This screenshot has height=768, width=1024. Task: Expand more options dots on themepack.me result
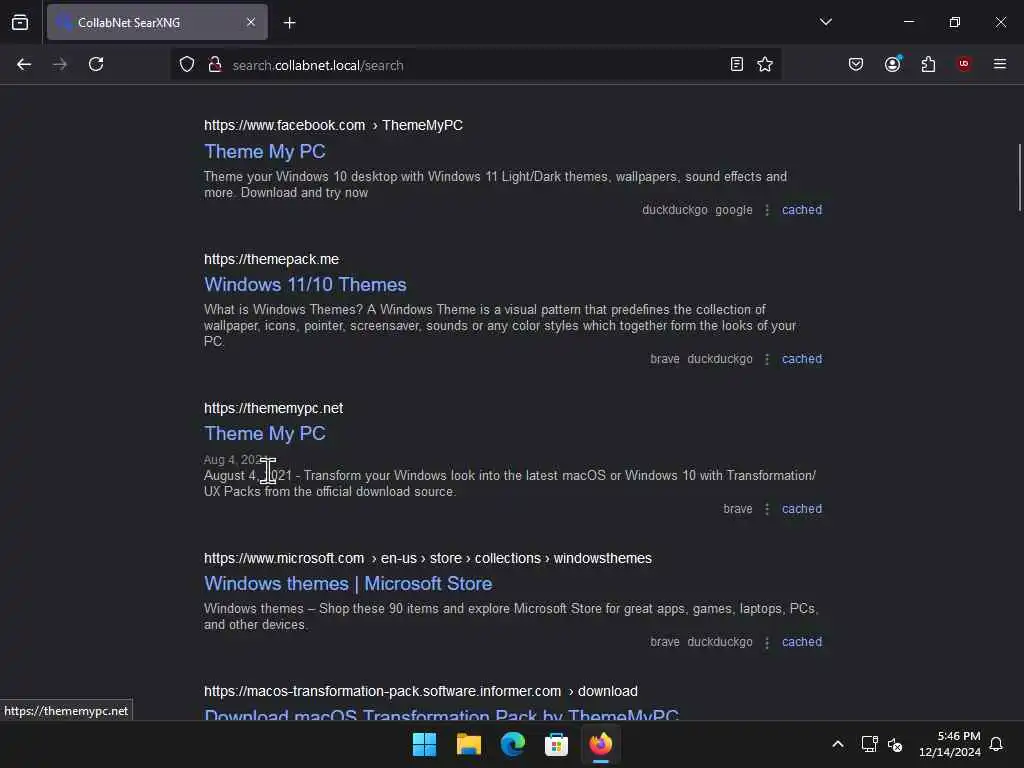pyautogui.click(x=767, y=359)
